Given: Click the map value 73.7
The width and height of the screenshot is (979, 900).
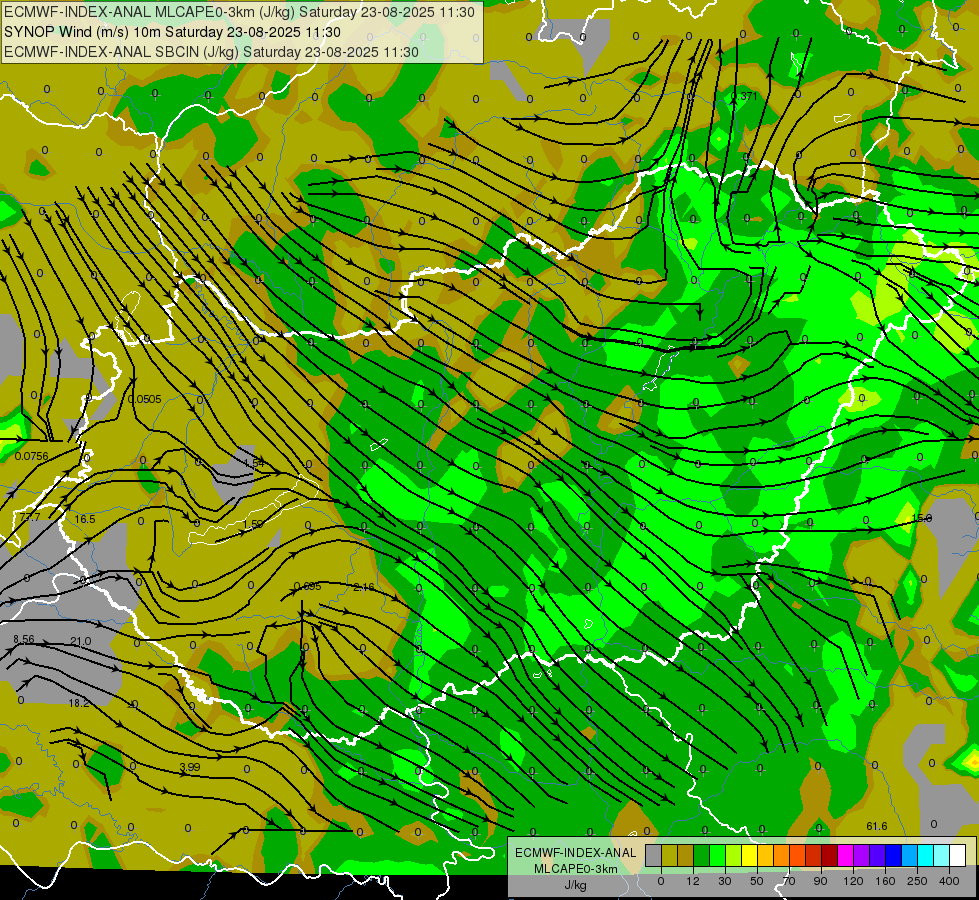Looking at the screenshot, I should pos(29,517).
